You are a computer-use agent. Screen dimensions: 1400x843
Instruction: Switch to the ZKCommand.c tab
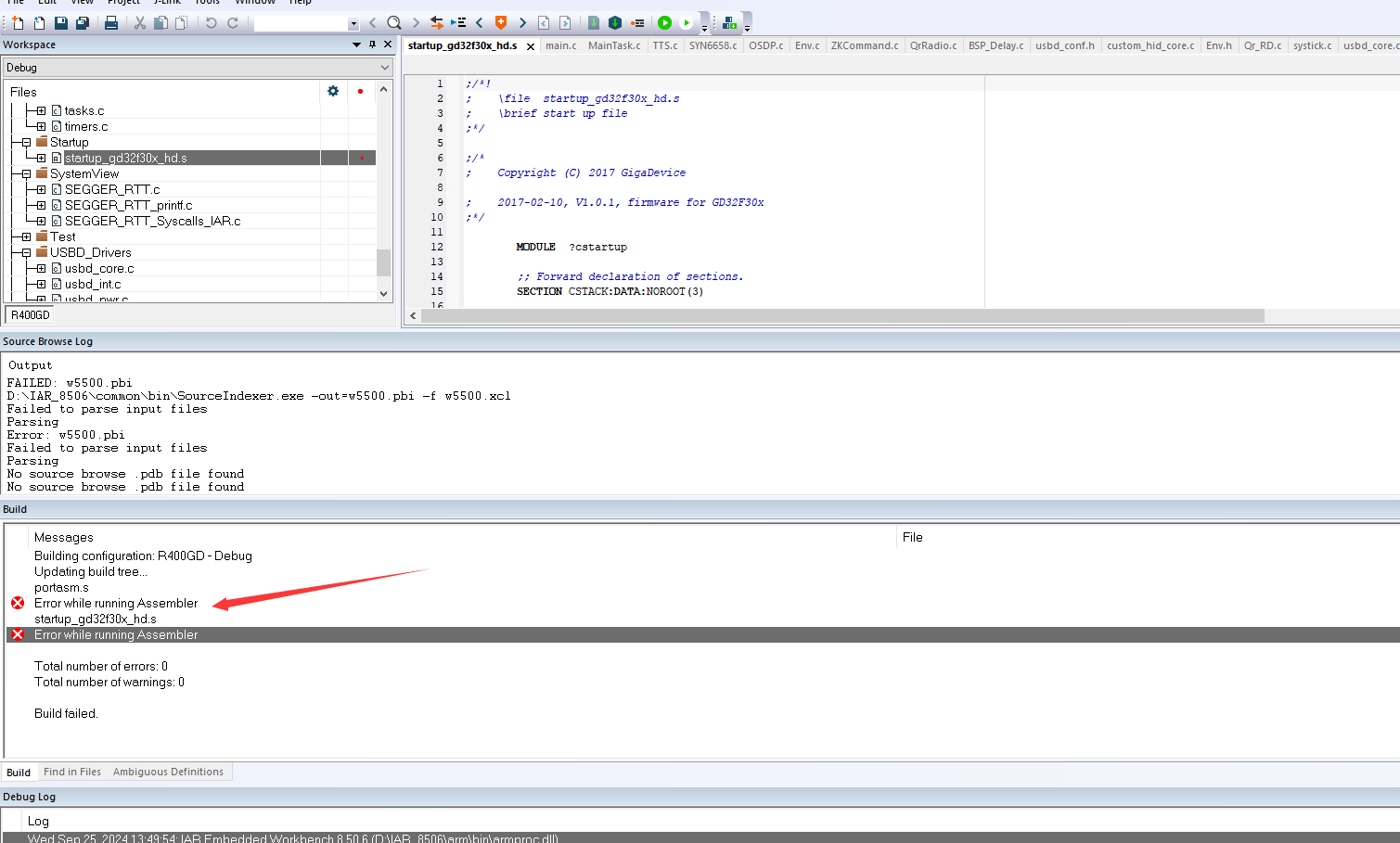(x=865, y=45)
